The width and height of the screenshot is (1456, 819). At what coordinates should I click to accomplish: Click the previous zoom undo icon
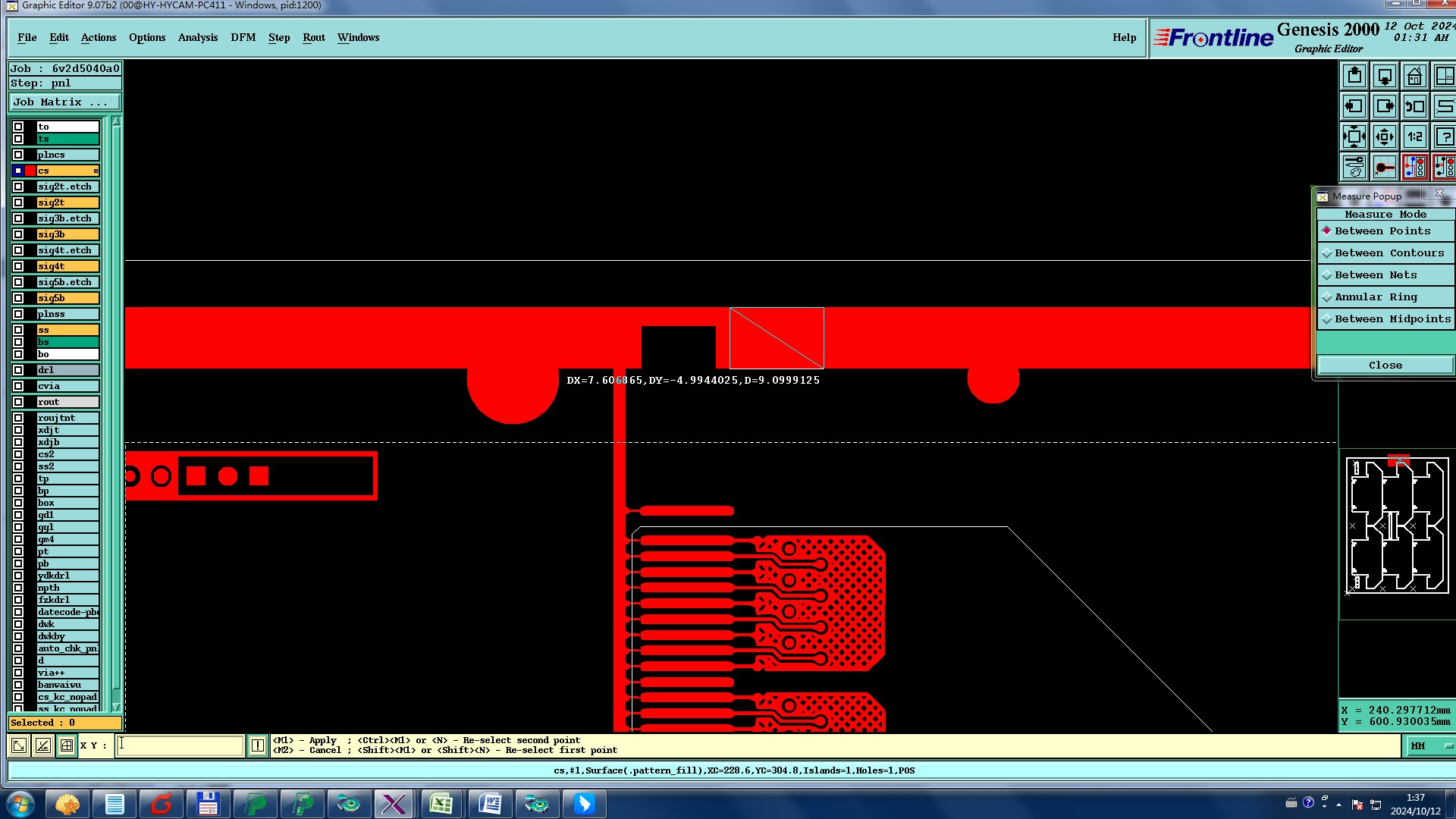[x=1415, y=107]
